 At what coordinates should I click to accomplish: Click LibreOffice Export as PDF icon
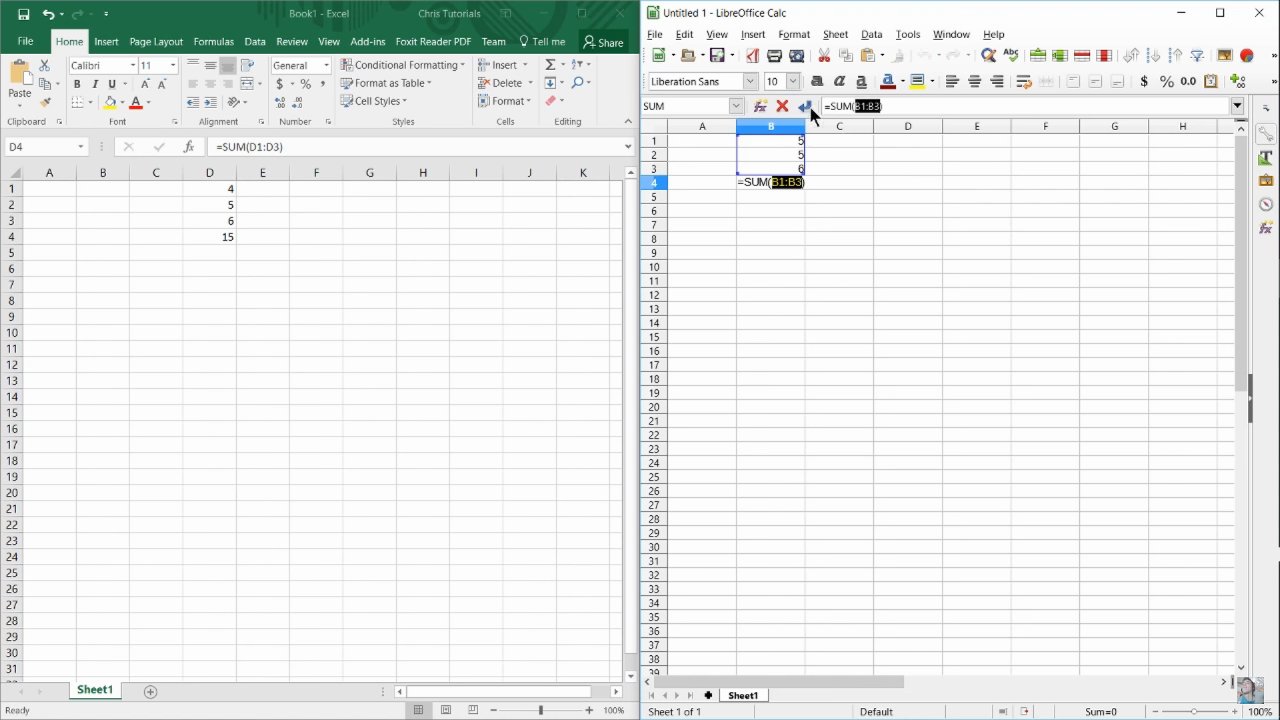[x=751, y=56]
